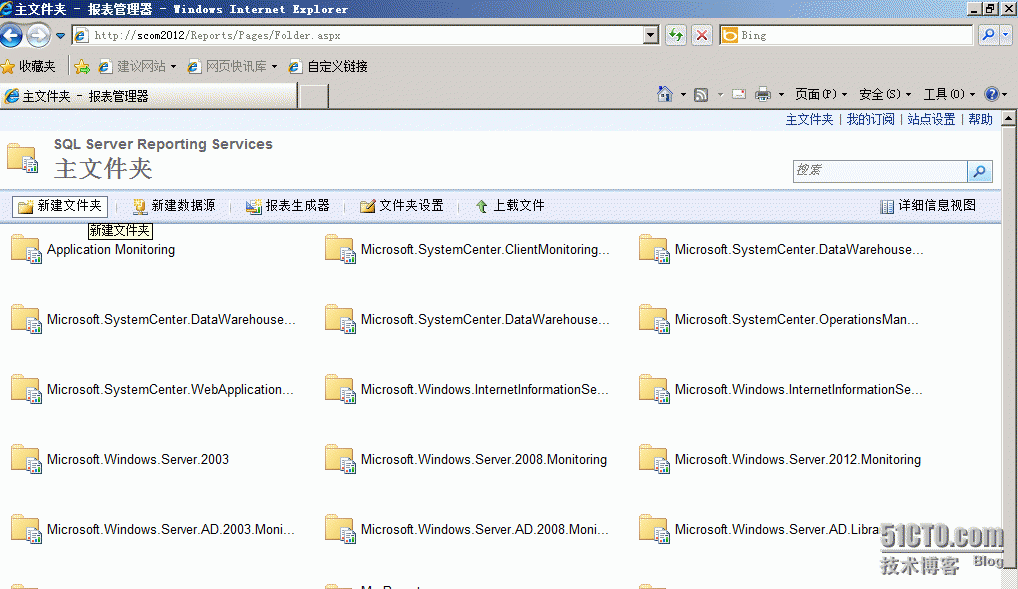The width and height of the screenshot is (1018, 589).
Task: Switch to 详细信息视图
Action: point(928,206)
